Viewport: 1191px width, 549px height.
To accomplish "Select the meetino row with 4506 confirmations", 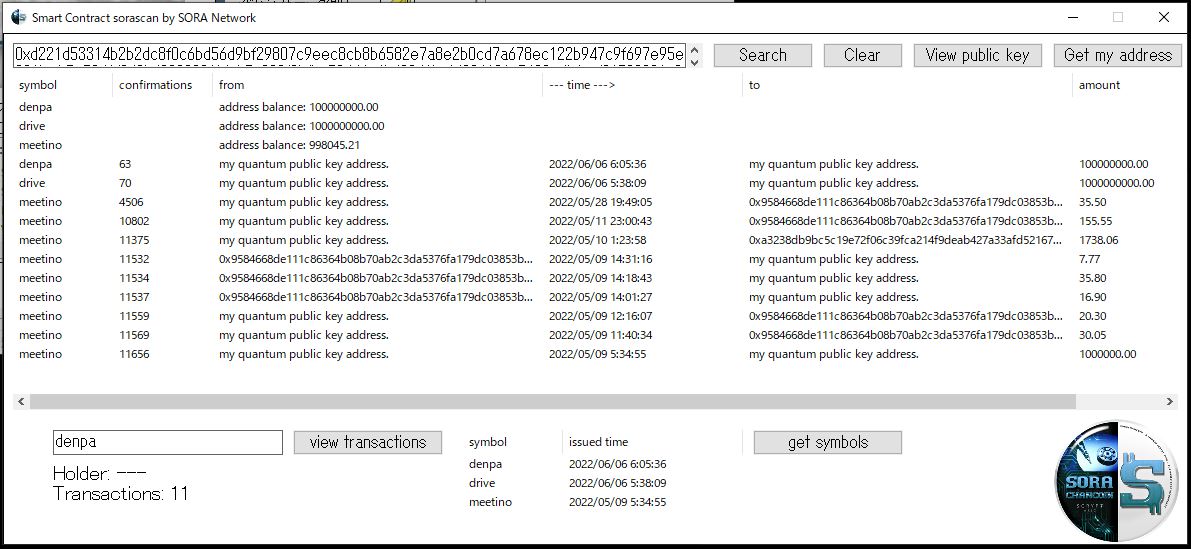I will tap(596, 202).
